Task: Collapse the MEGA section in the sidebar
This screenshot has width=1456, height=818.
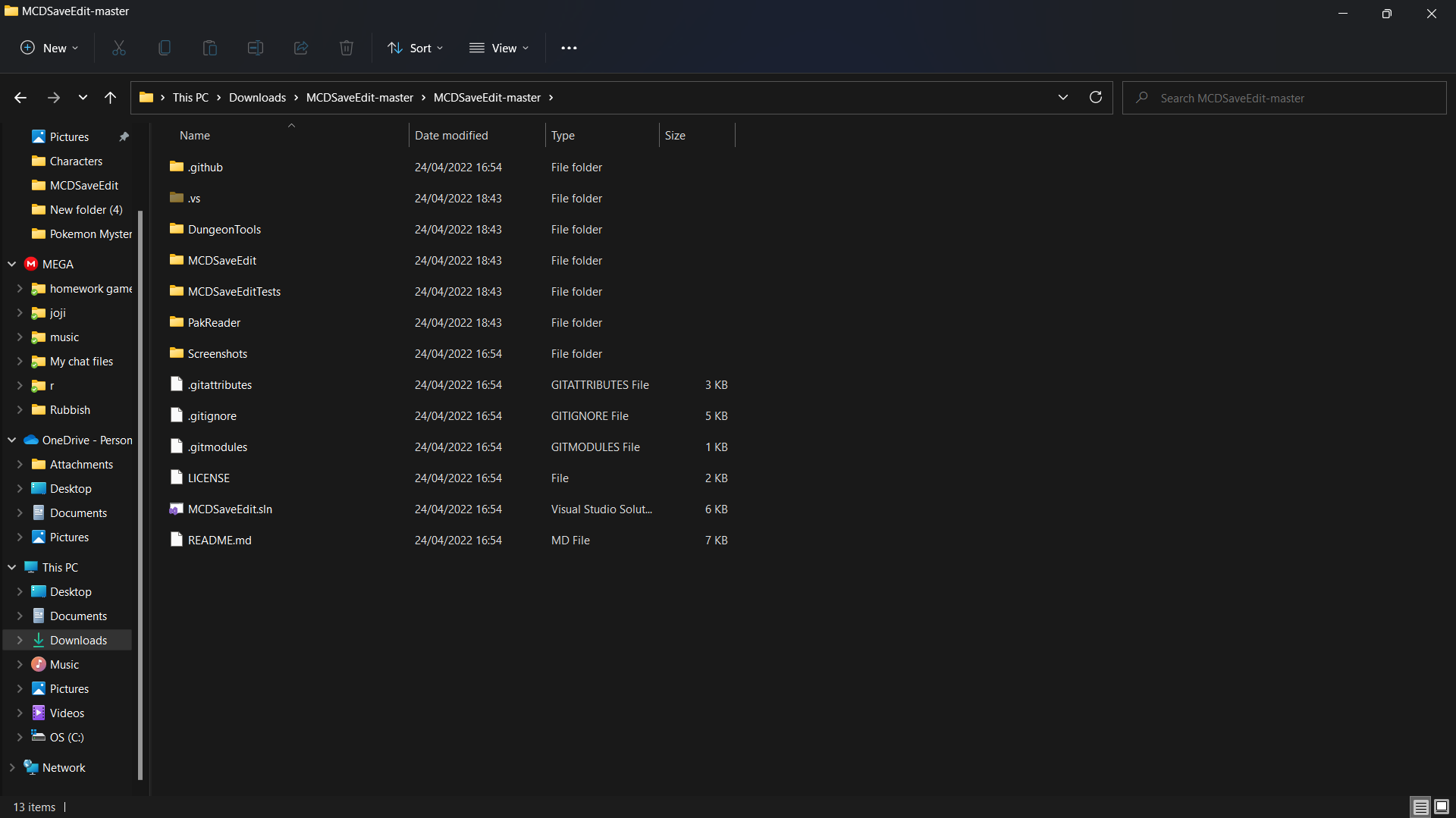Action: point(11,264)
